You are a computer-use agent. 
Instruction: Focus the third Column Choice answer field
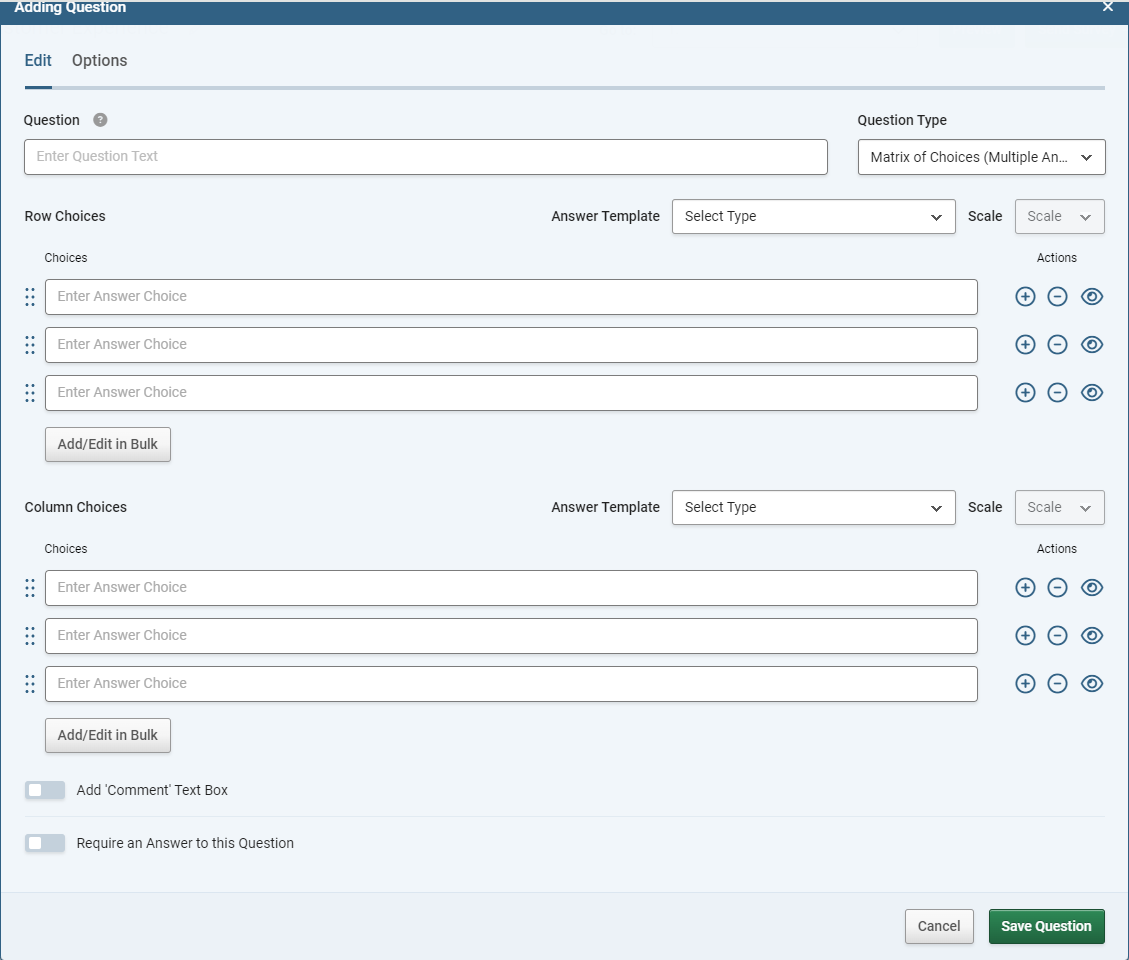(511, 683)
